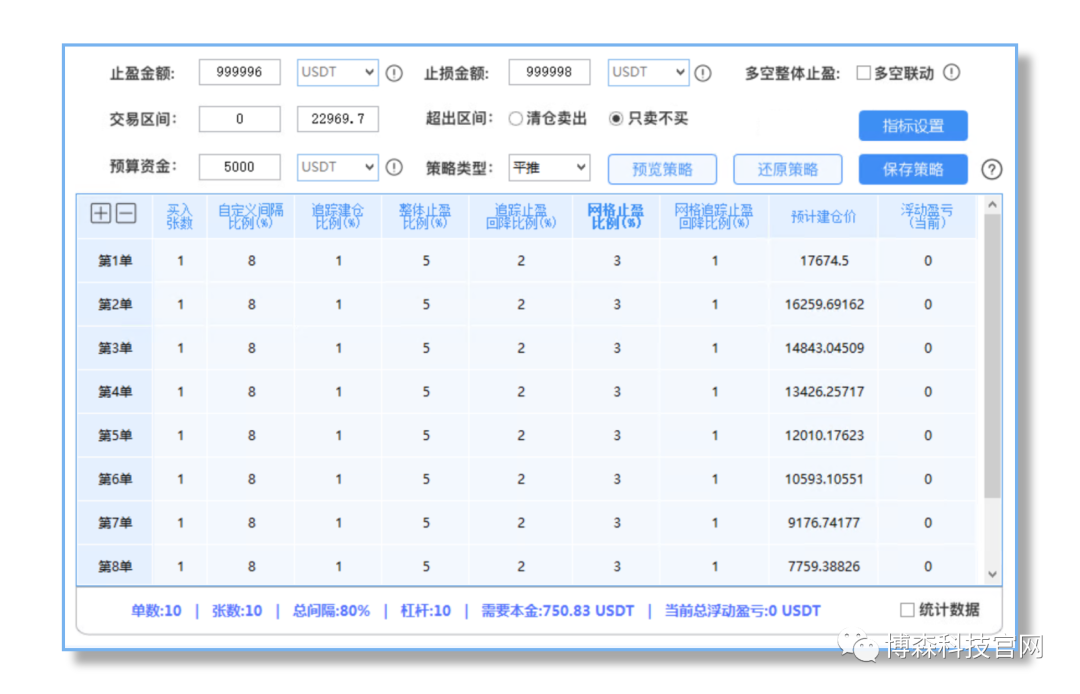Open the USDT dropdown for 止盈金额
This screenshot has width=1080, height=694.
[337, 72]
